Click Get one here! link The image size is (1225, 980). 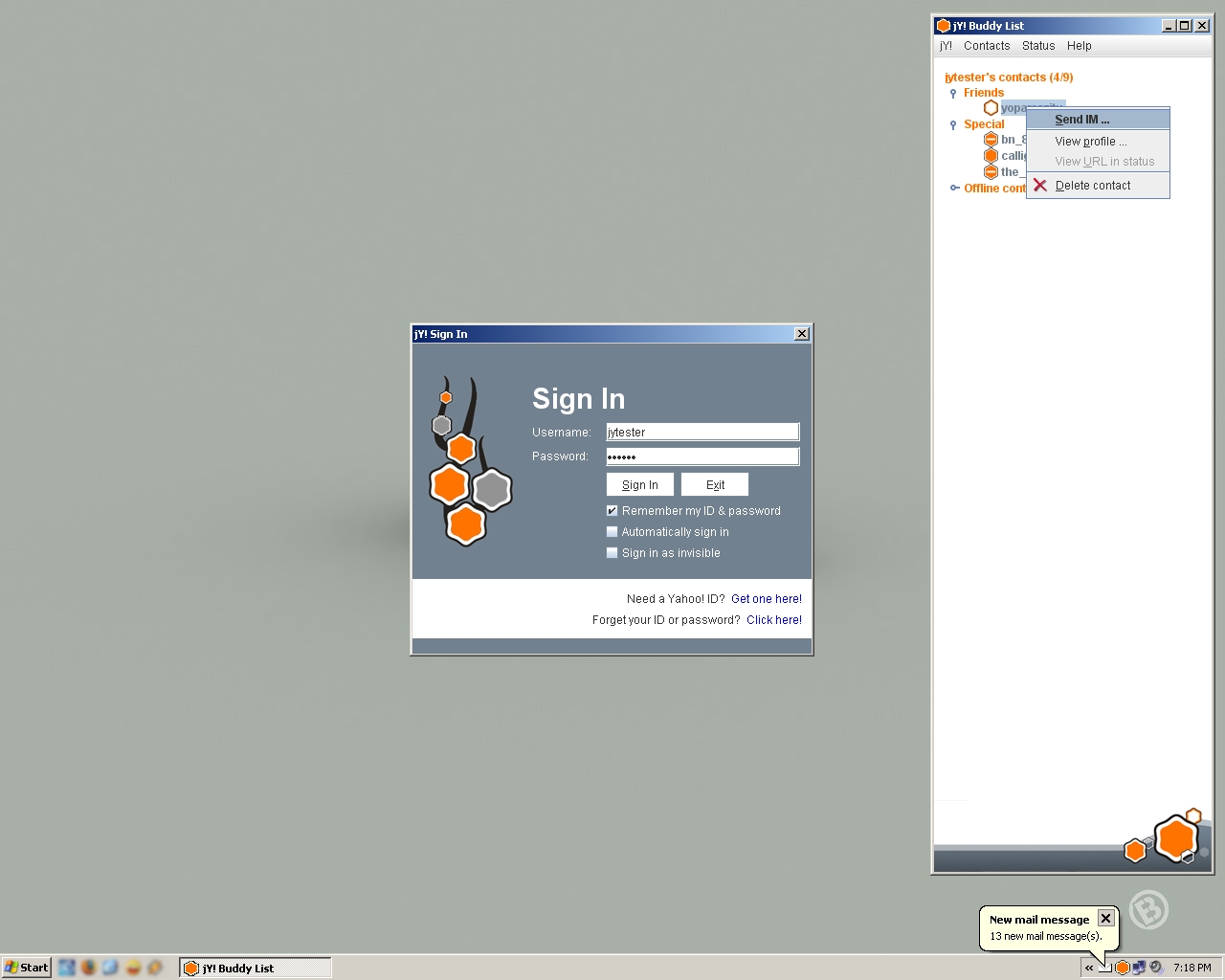[767, 599]
